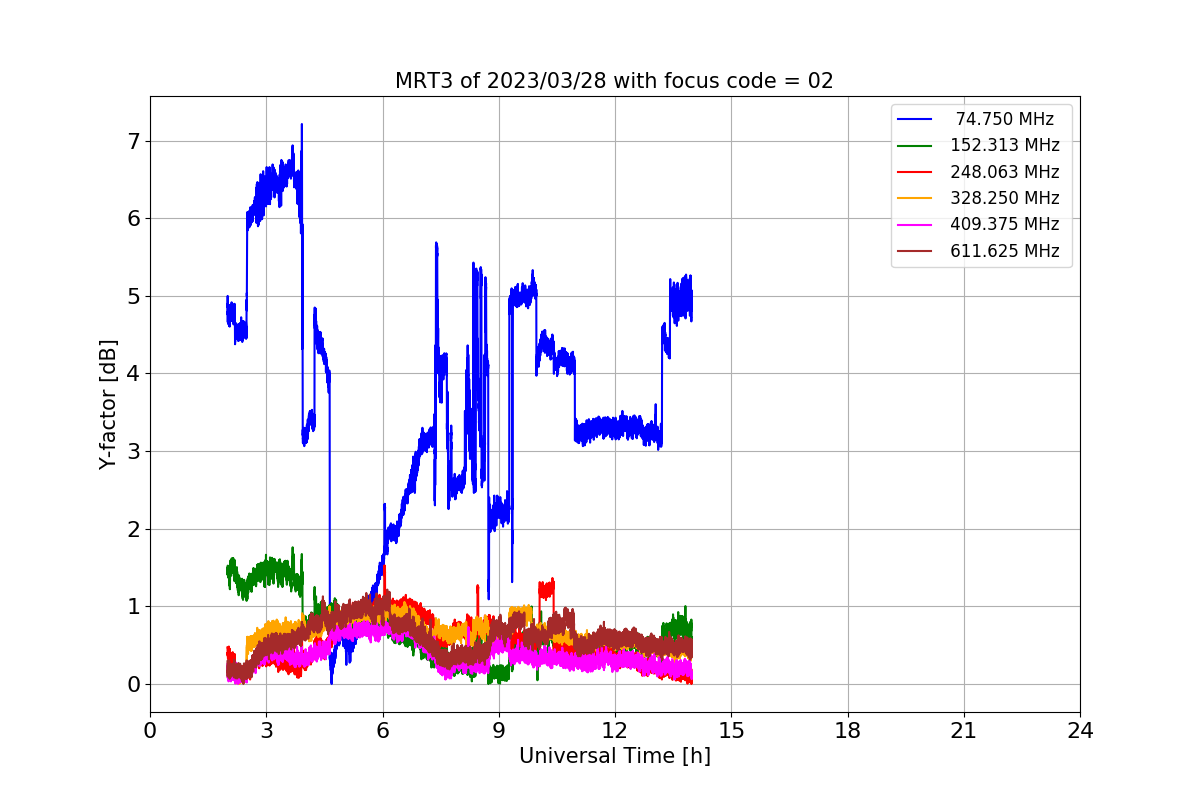1200x800 pixels.
Task: Click the x-axis tick label '15'
Action: pyautogui.click(x=731, y=731)
